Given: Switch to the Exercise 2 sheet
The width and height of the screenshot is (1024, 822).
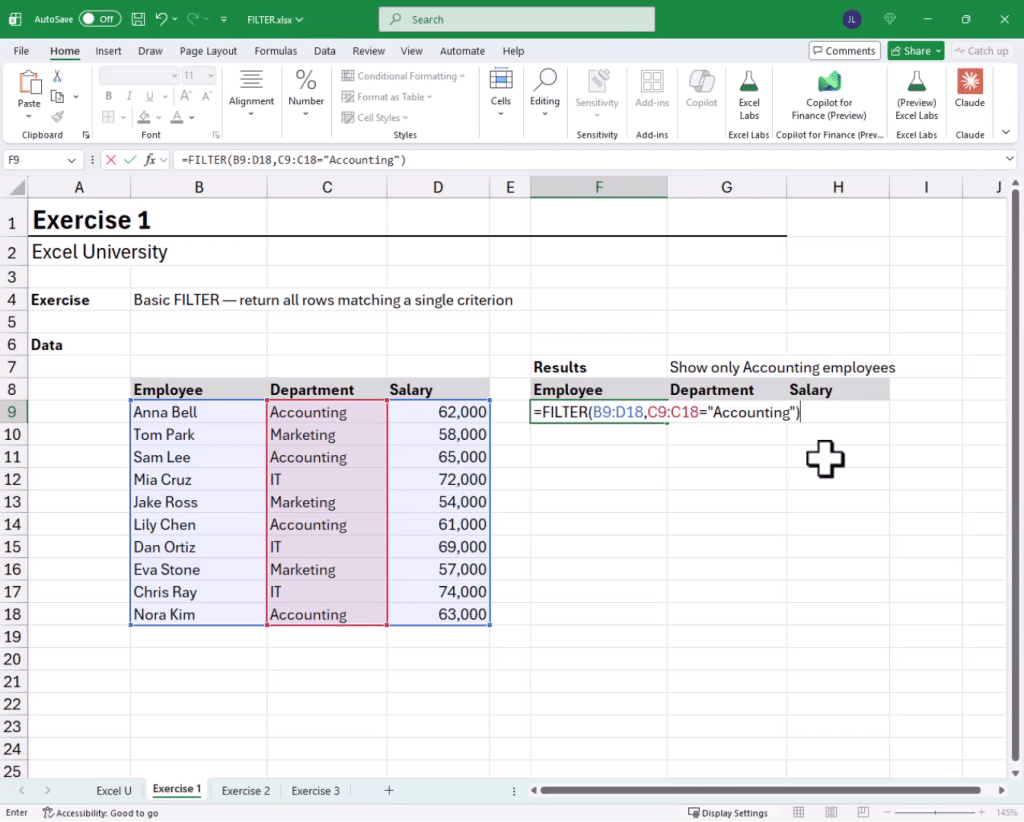Looking at the screenshot, I should tap(246, 791).
